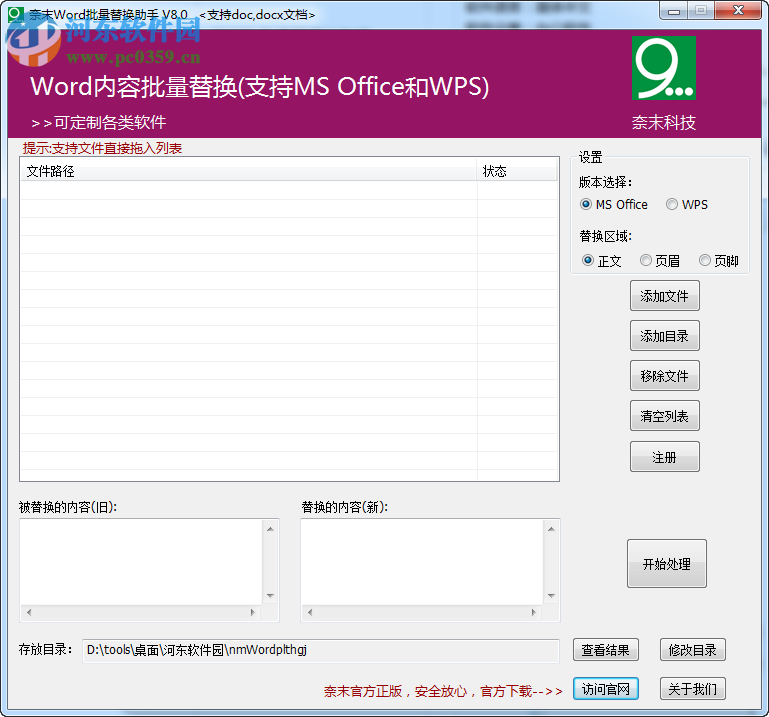Click the 提示:支持文件直接拖入列表 hint text
The width and height of the screenshot is (769, 717).
point(102,148)
